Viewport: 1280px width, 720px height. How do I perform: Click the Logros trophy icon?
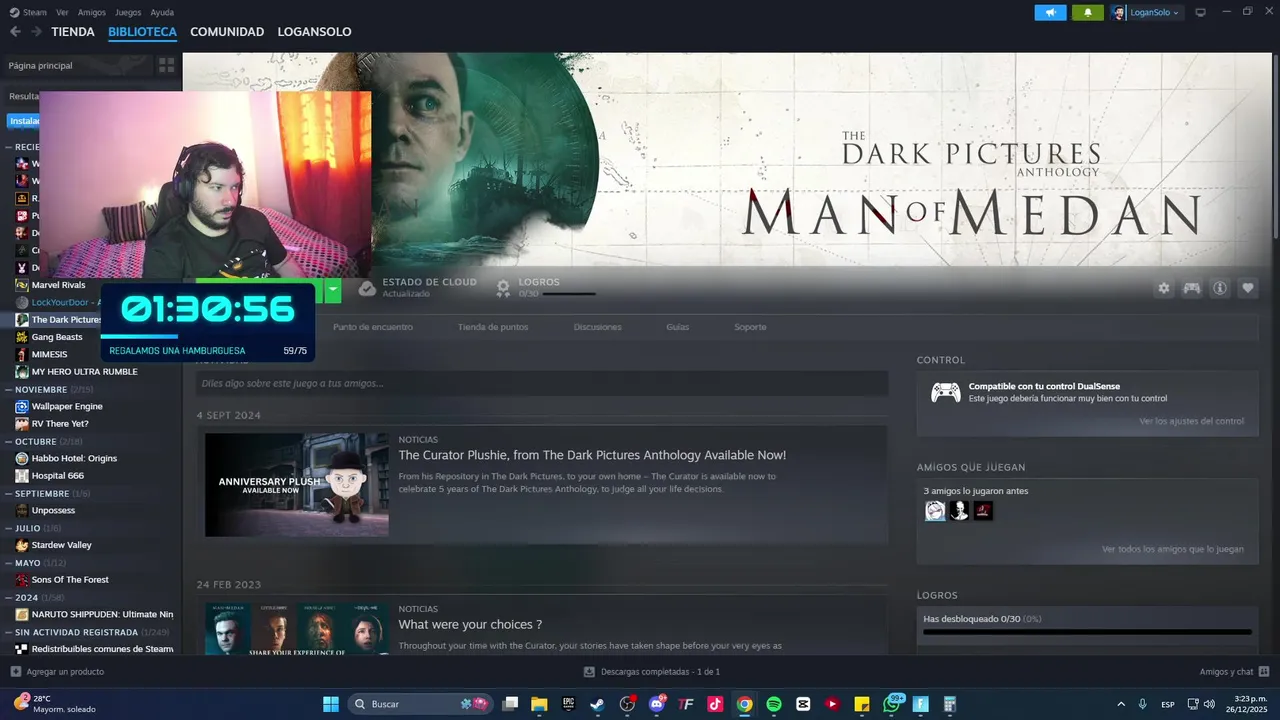503,288
